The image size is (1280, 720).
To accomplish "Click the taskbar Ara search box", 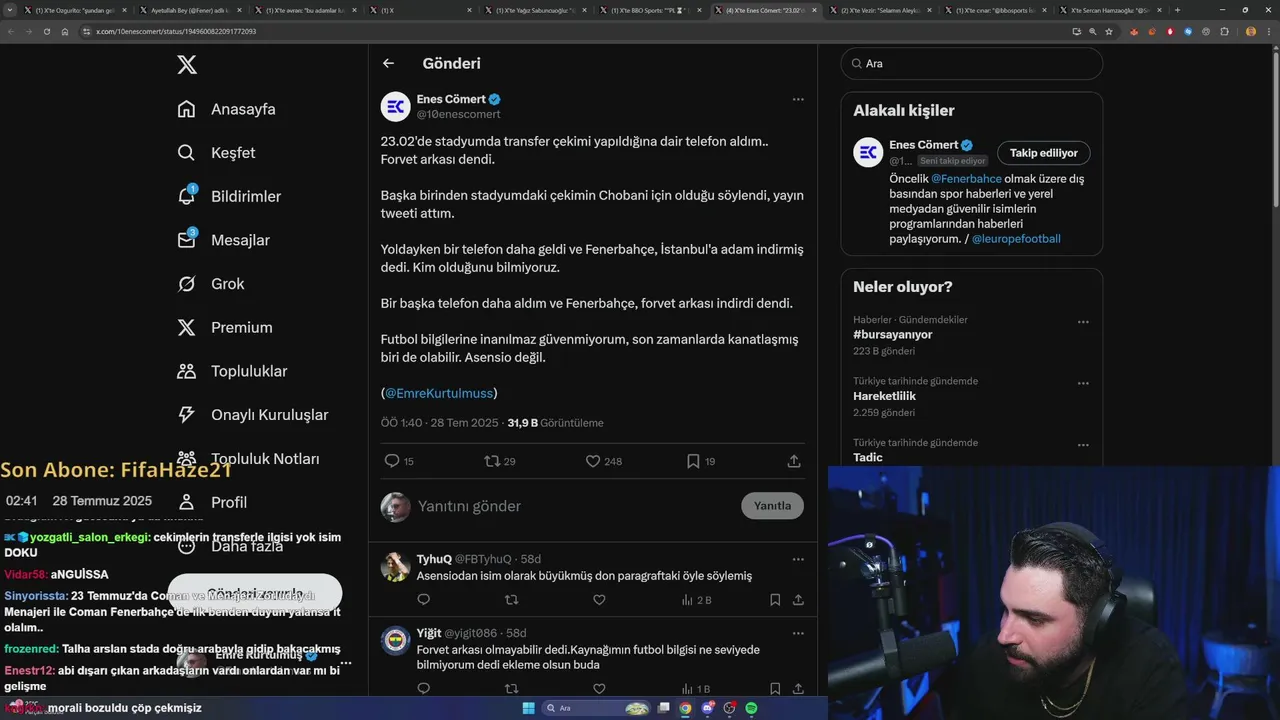I will coord(596,708).
